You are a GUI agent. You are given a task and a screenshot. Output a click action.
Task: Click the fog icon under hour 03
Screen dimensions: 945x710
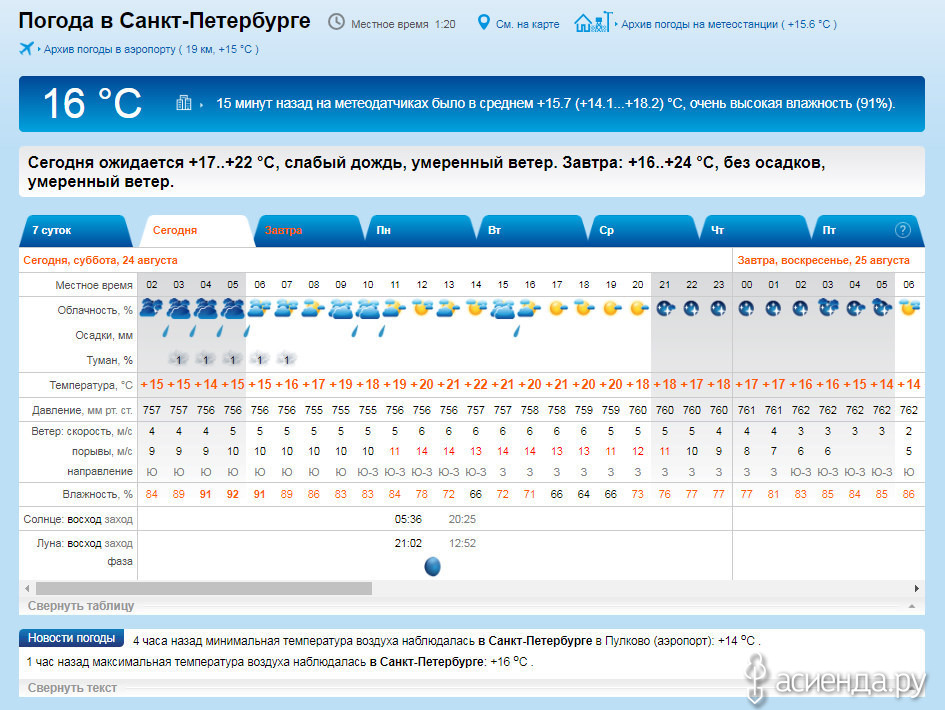pos(178,359)
